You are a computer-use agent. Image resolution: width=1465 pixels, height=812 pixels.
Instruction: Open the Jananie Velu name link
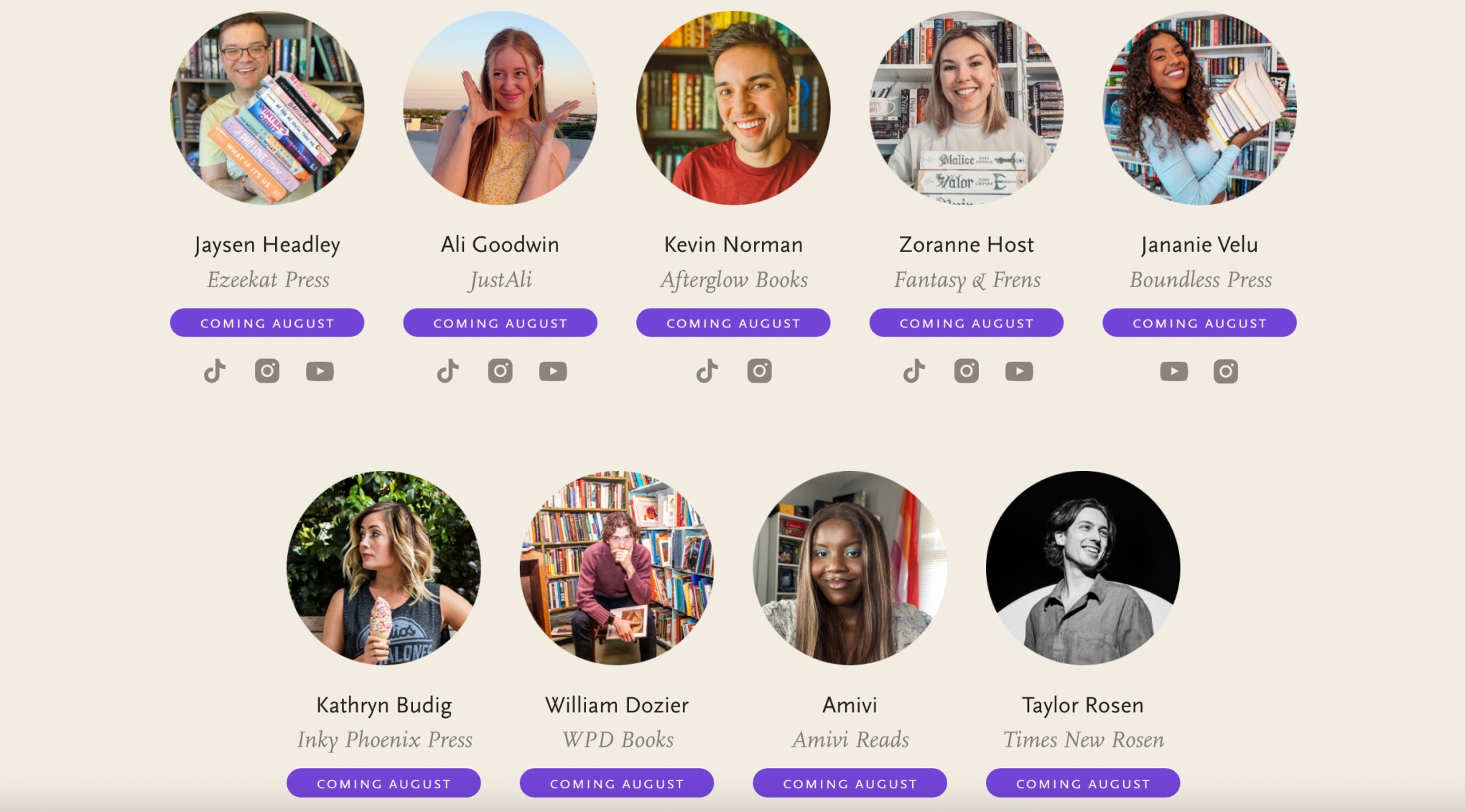(x=1199, y=245)
